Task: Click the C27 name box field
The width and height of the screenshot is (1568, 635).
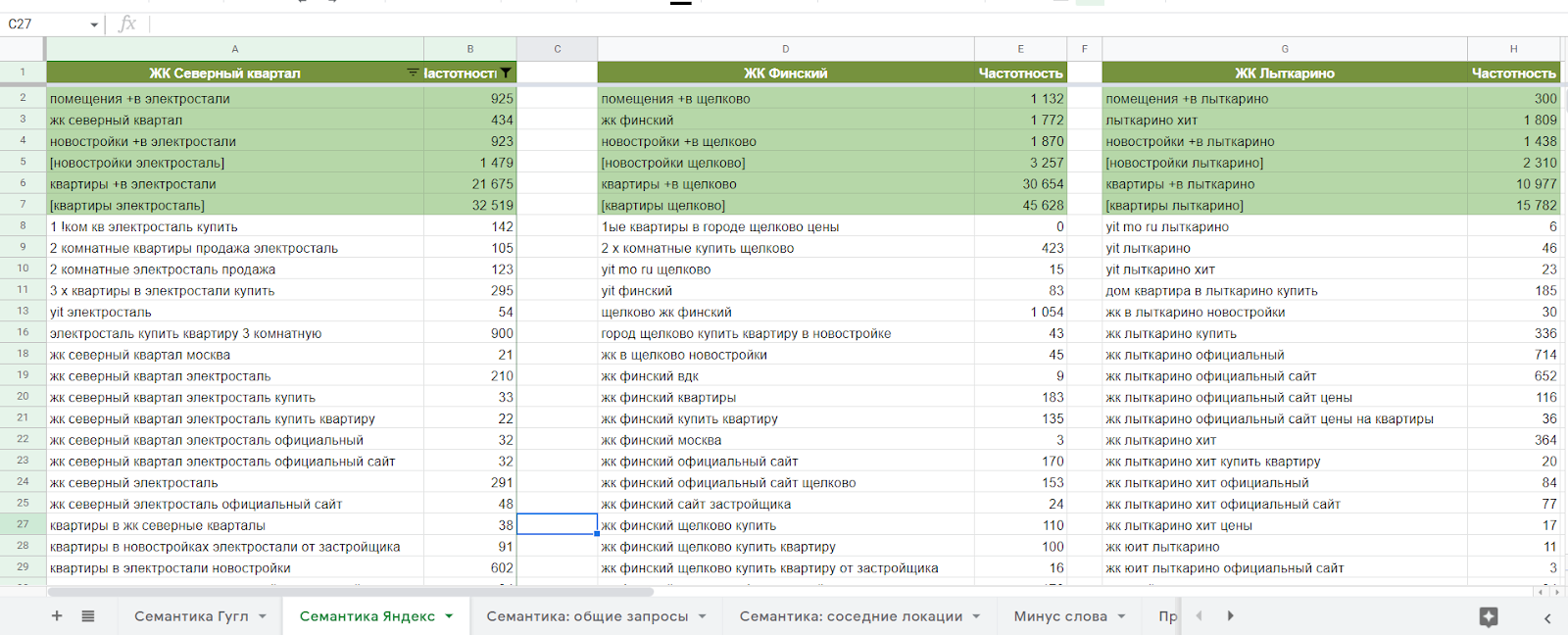Action: point(45,24)
